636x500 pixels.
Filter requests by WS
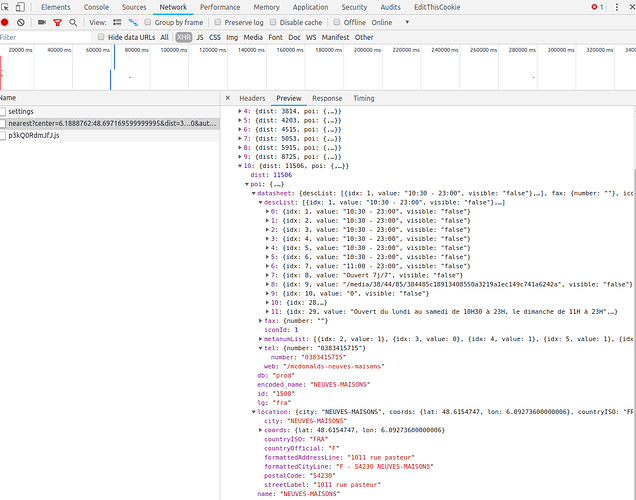pos(311,37)
